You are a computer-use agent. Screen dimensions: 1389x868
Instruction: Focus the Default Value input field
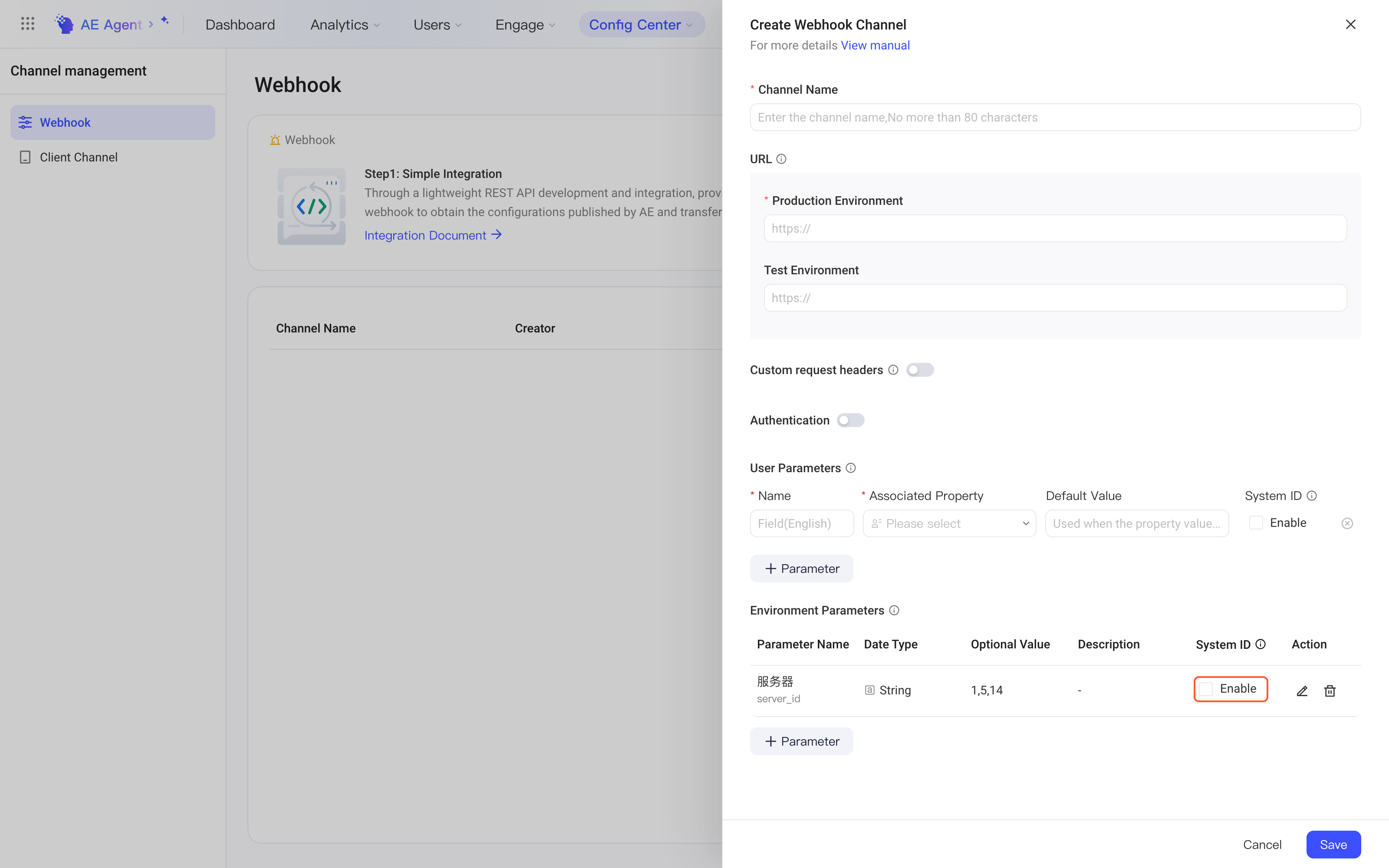point(1136,523)
